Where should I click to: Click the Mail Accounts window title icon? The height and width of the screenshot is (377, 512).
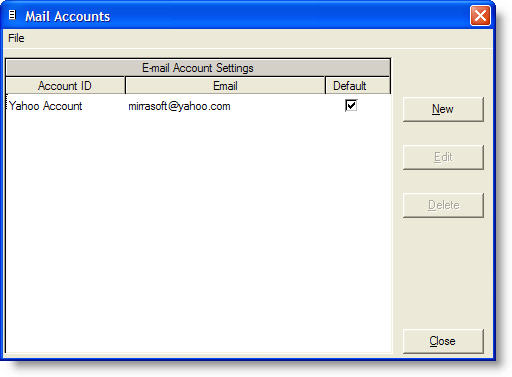pos(12,15)
